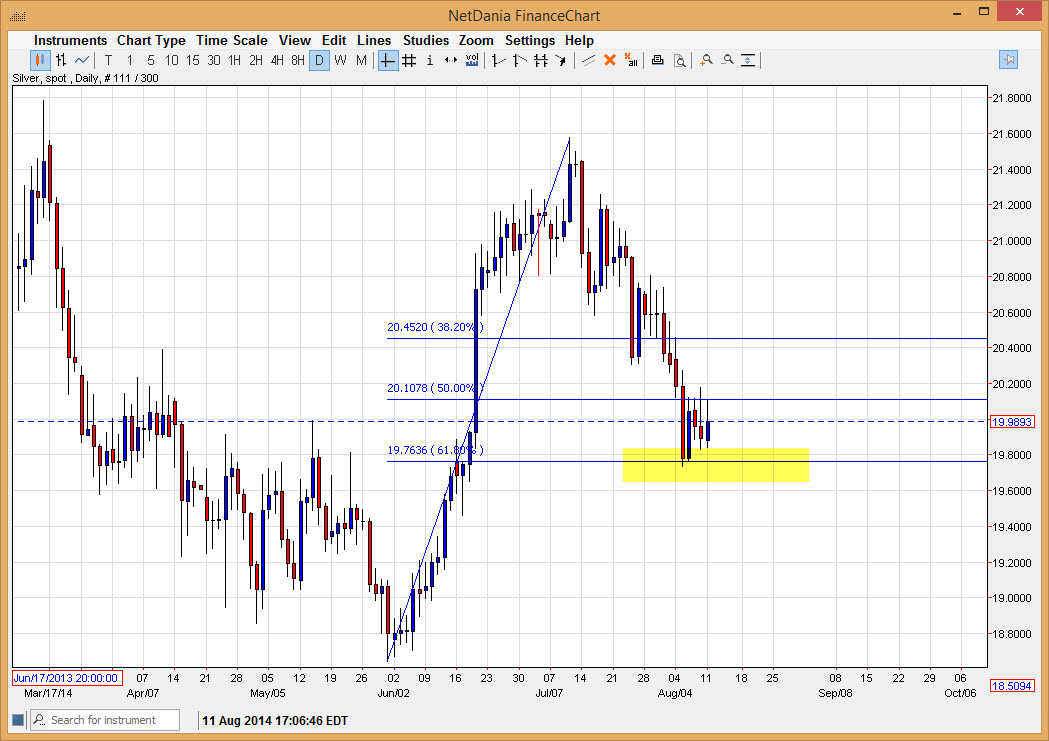The image size is (1049, 741).
Task: Toggle the instrument info 'i' icon
Action: point(430,60)
